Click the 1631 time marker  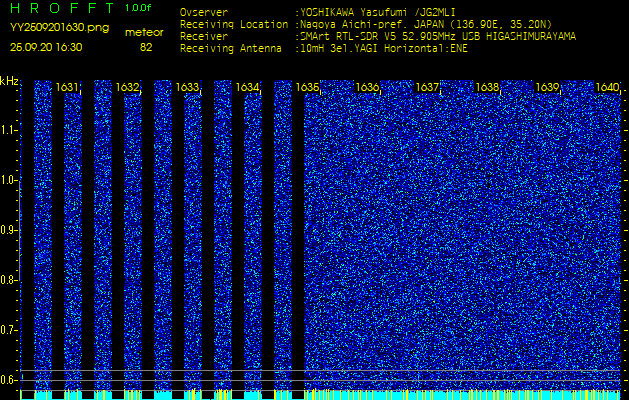point(68,88)
